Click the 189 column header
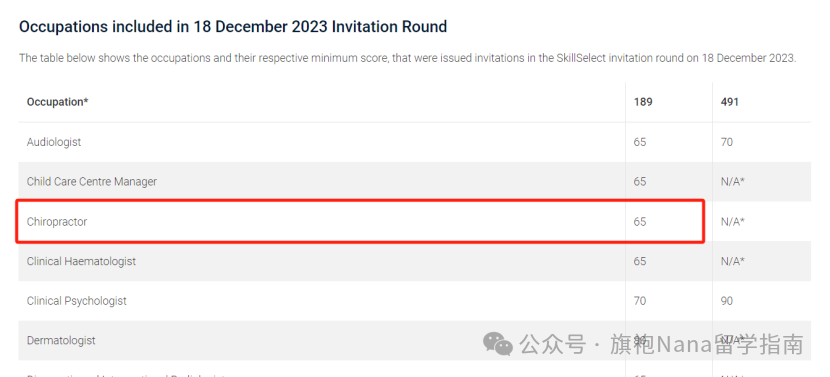 tap(643, 102)
